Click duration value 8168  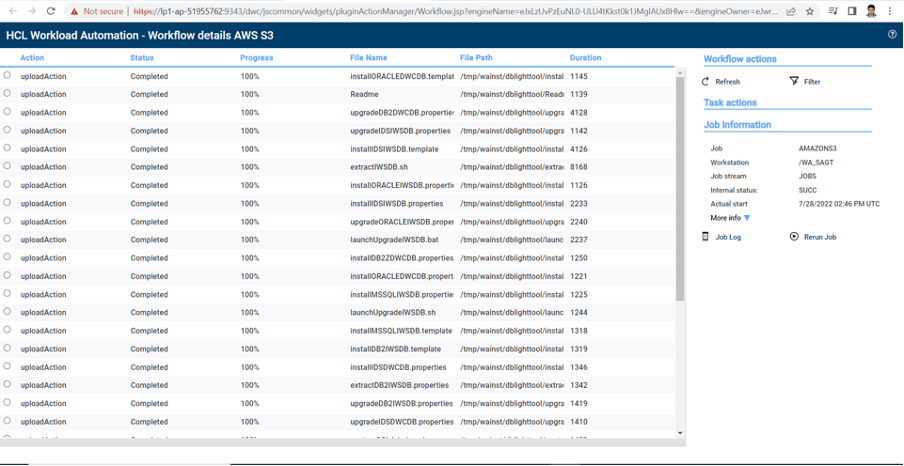(x=579, y=167)
